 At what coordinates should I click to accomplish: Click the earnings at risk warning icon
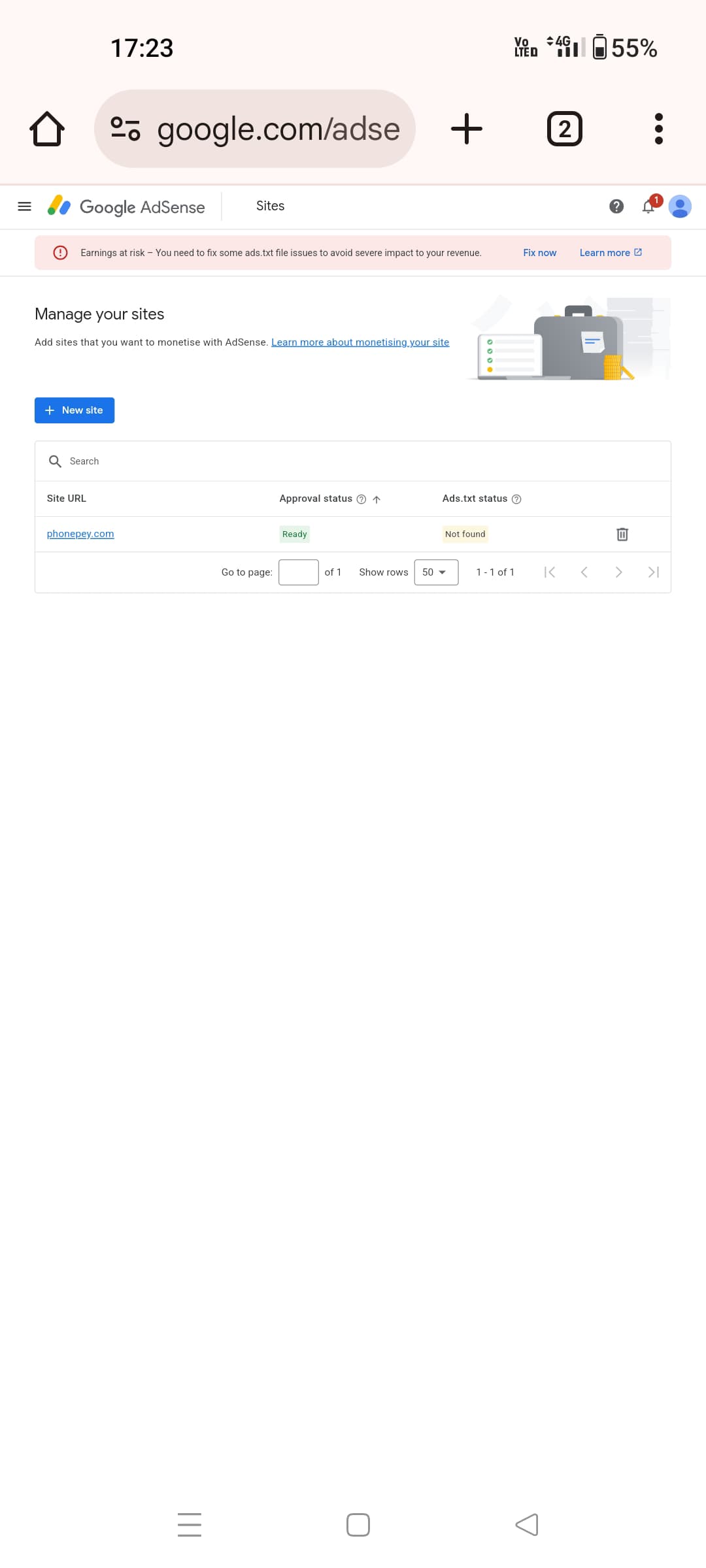click(x=60, y=253)
